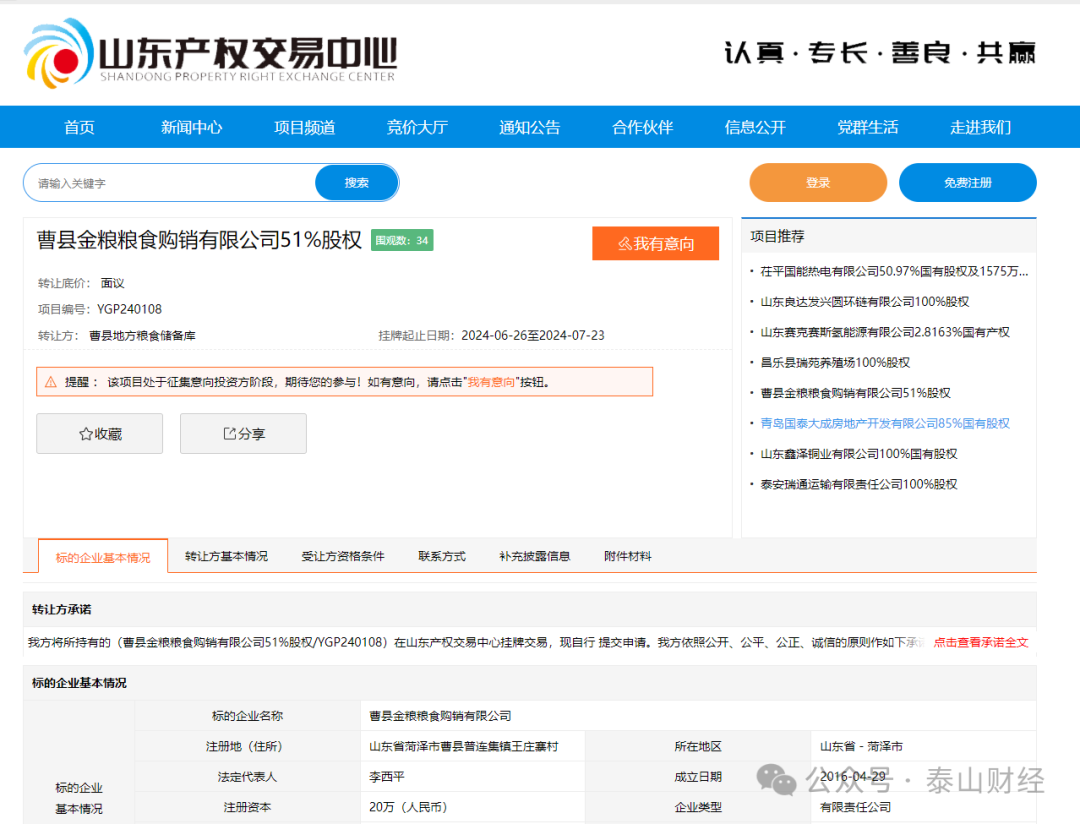Screen dimensions: 1080x824
Task: Click the warning triangle in the 提醒 notice
Action: (x=50, y=381)
